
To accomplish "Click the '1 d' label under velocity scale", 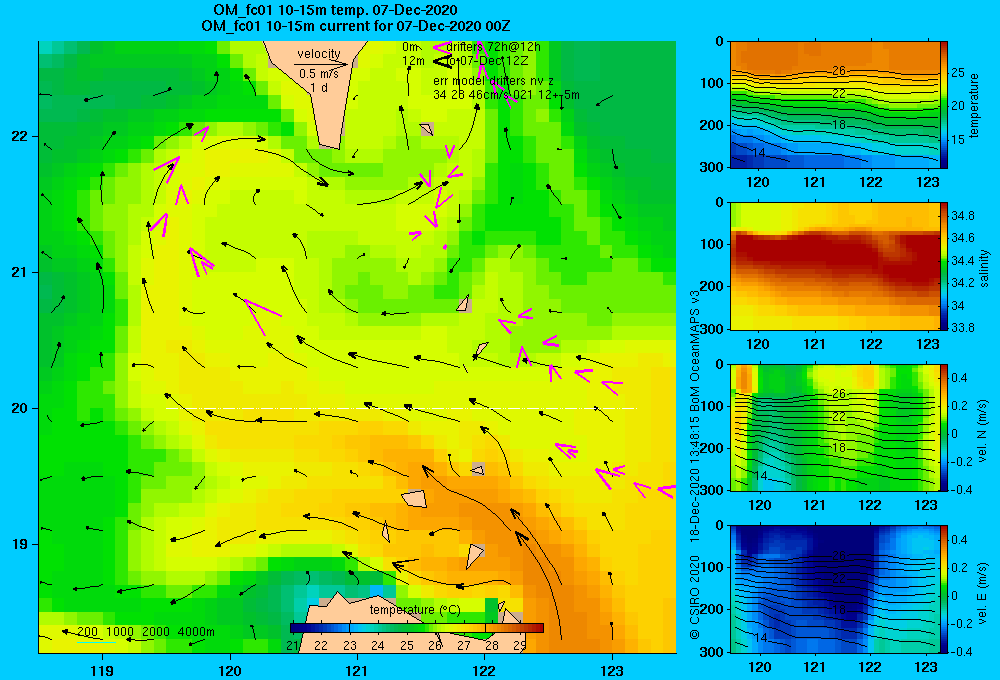I will point(319,87).
